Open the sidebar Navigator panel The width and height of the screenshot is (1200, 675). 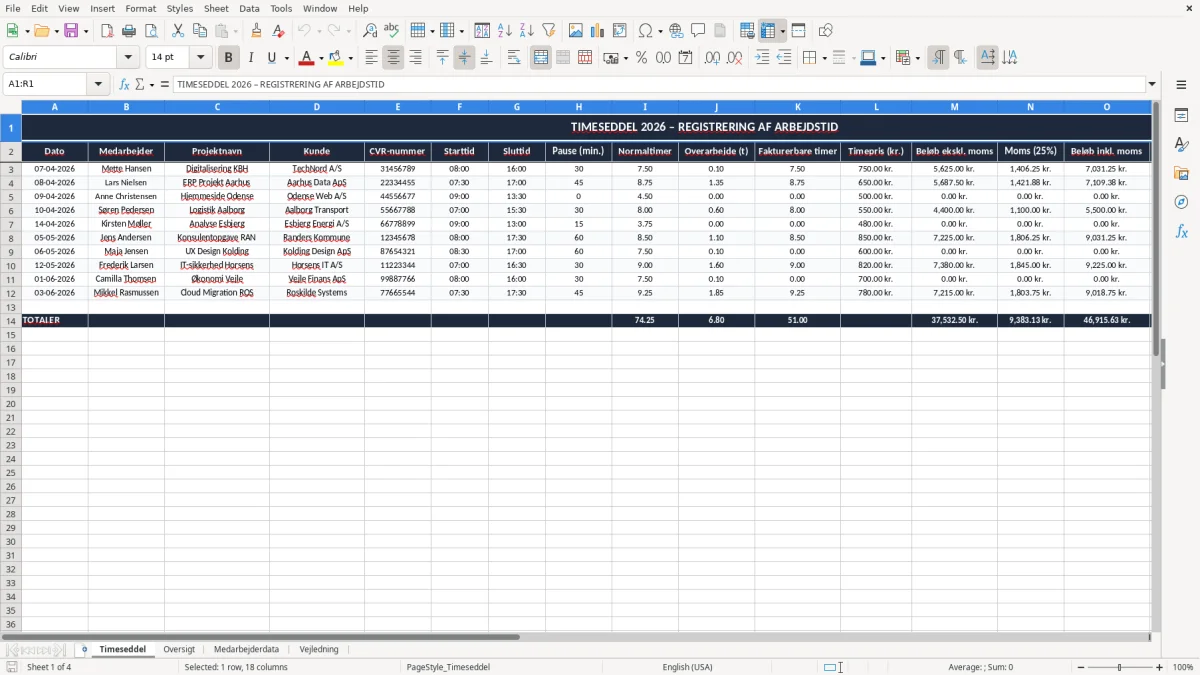point(1181,202)
